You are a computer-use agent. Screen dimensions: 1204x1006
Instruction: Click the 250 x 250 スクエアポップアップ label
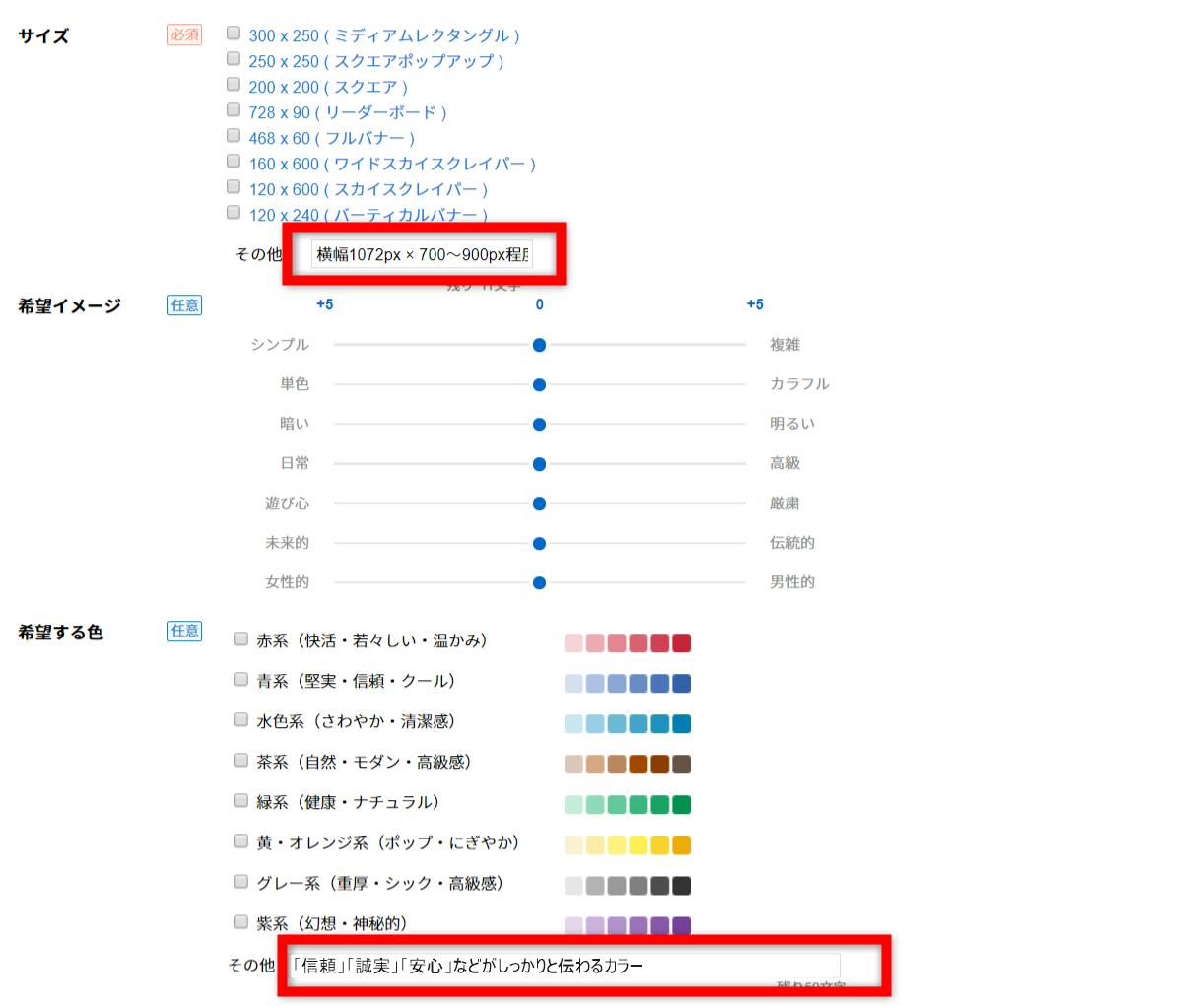pos(375,61)
